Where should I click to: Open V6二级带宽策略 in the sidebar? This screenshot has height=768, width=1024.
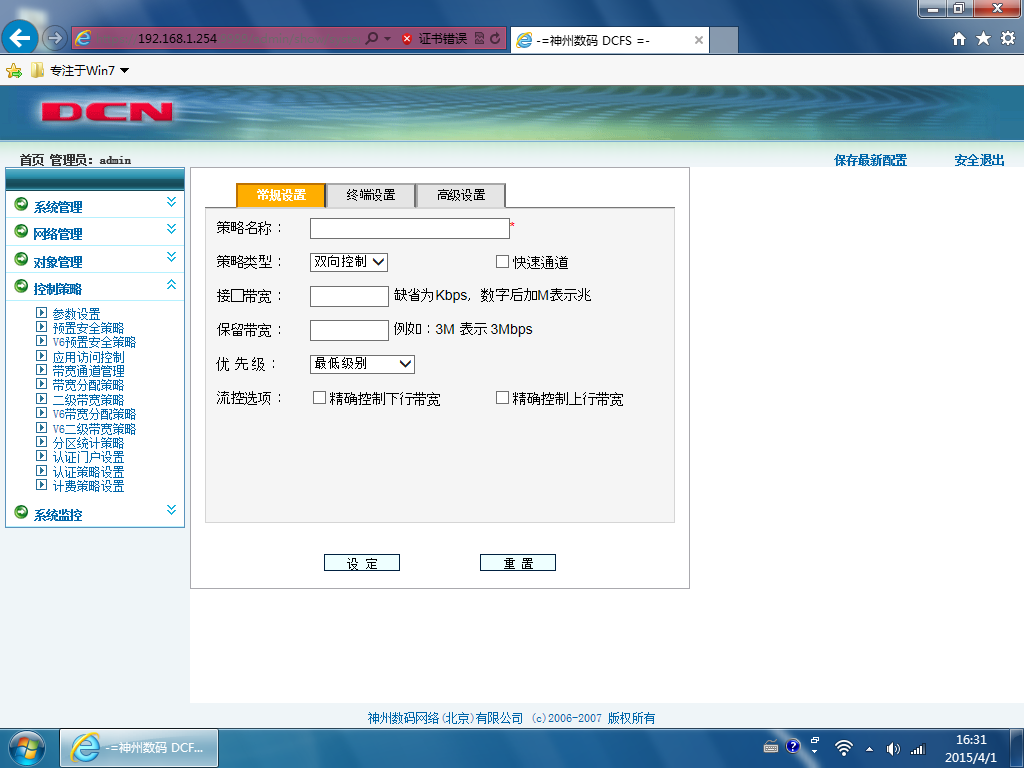pos(94,429)
